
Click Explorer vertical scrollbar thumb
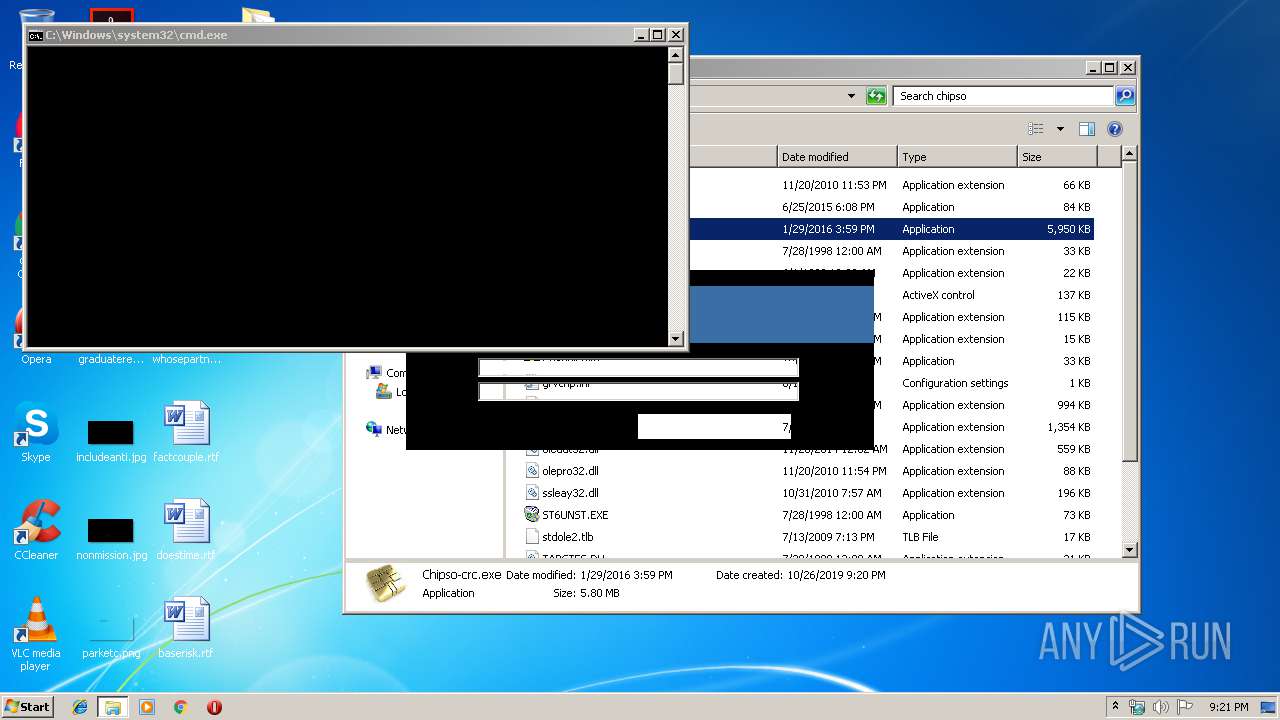(x=1129, y=312)
